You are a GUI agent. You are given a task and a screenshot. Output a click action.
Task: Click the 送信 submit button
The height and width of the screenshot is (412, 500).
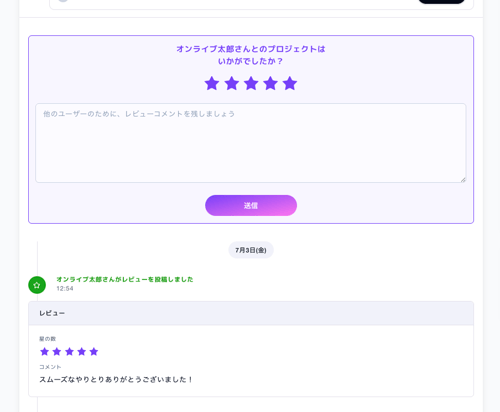coord(251,205)
